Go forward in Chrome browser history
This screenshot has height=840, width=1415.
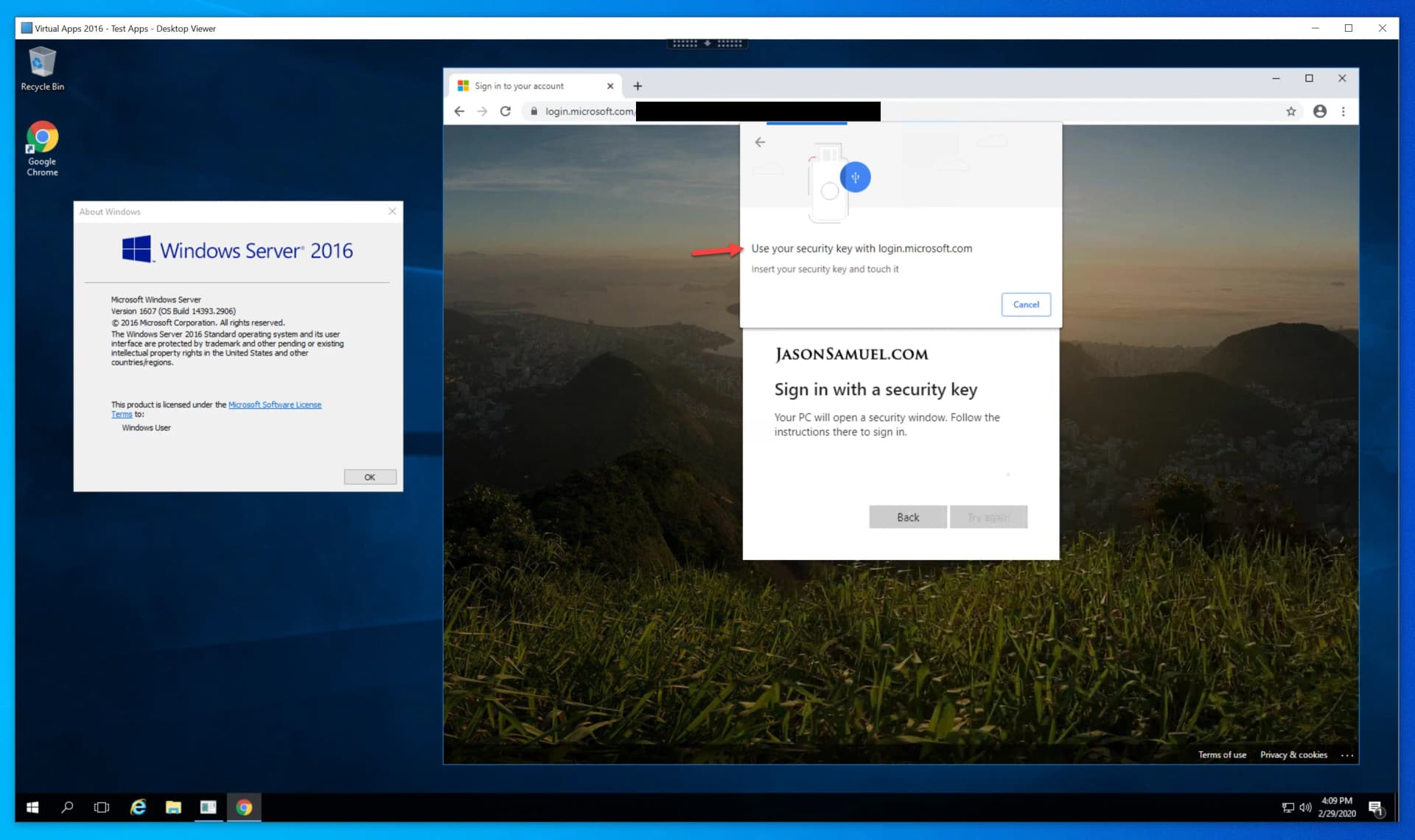(482, 111)
